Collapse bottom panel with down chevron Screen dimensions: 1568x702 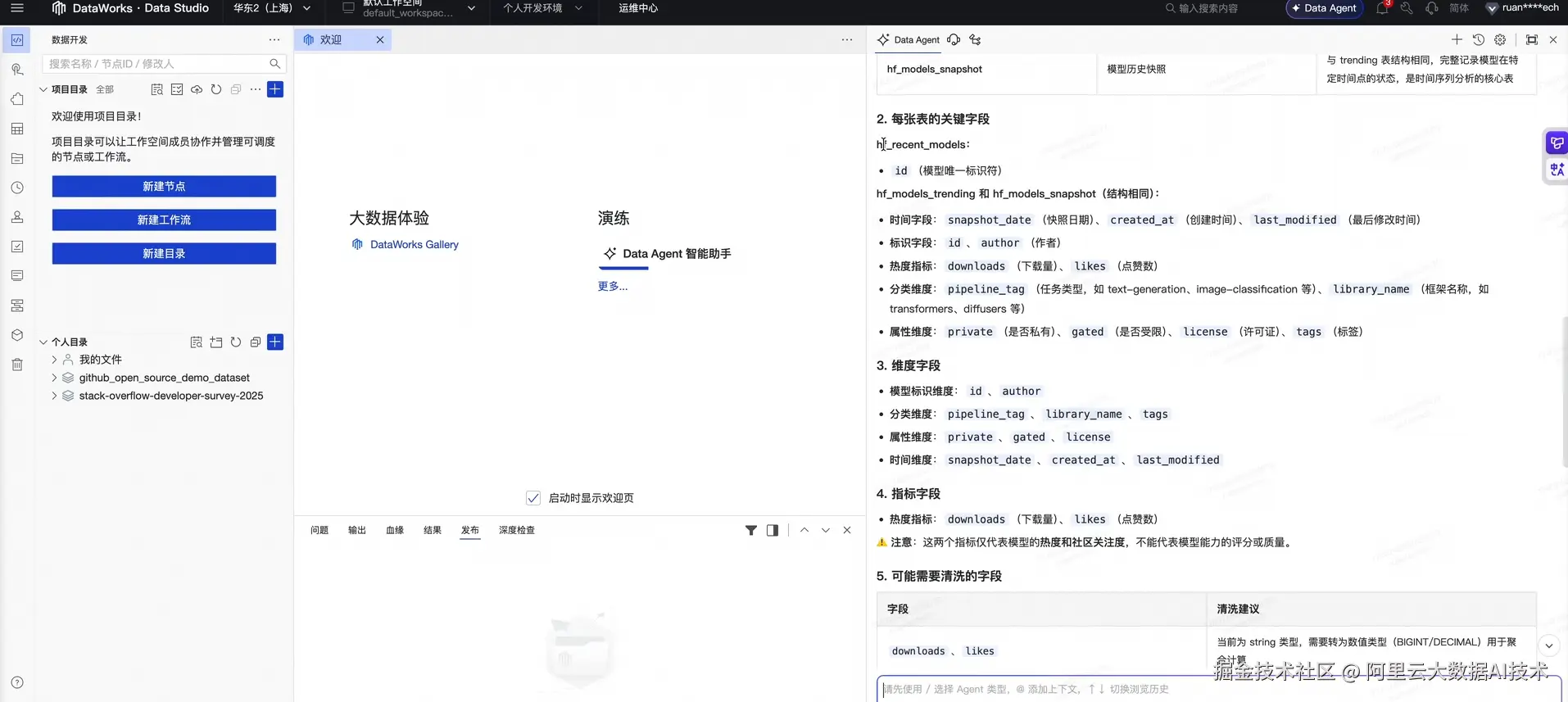(x=826, y=531)
